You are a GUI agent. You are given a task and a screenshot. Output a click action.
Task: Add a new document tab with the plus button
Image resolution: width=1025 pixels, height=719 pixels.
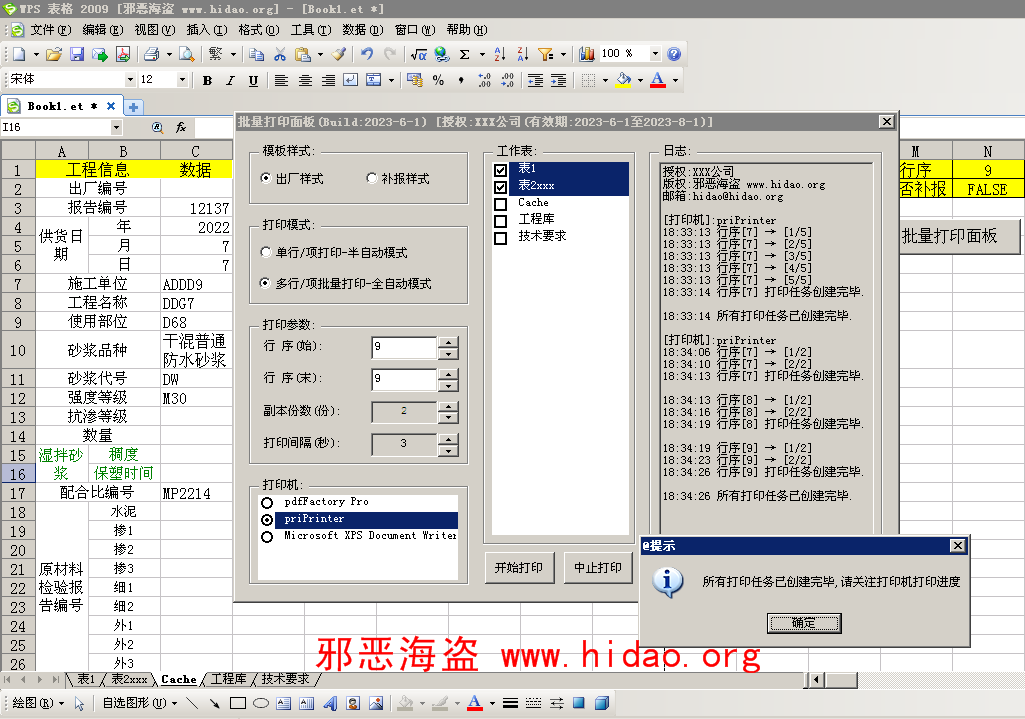pos(133,107)
